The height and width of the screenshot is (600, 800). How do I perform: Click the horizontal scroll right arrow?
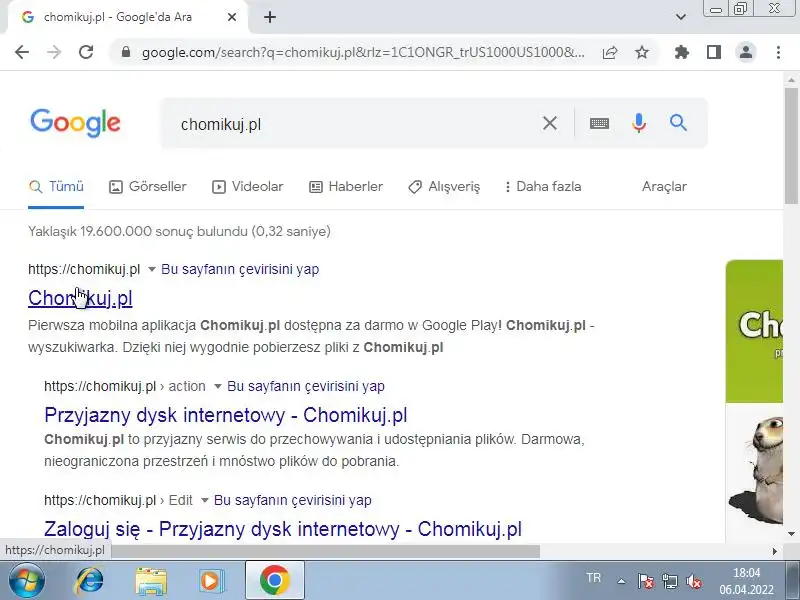[774, 552]
